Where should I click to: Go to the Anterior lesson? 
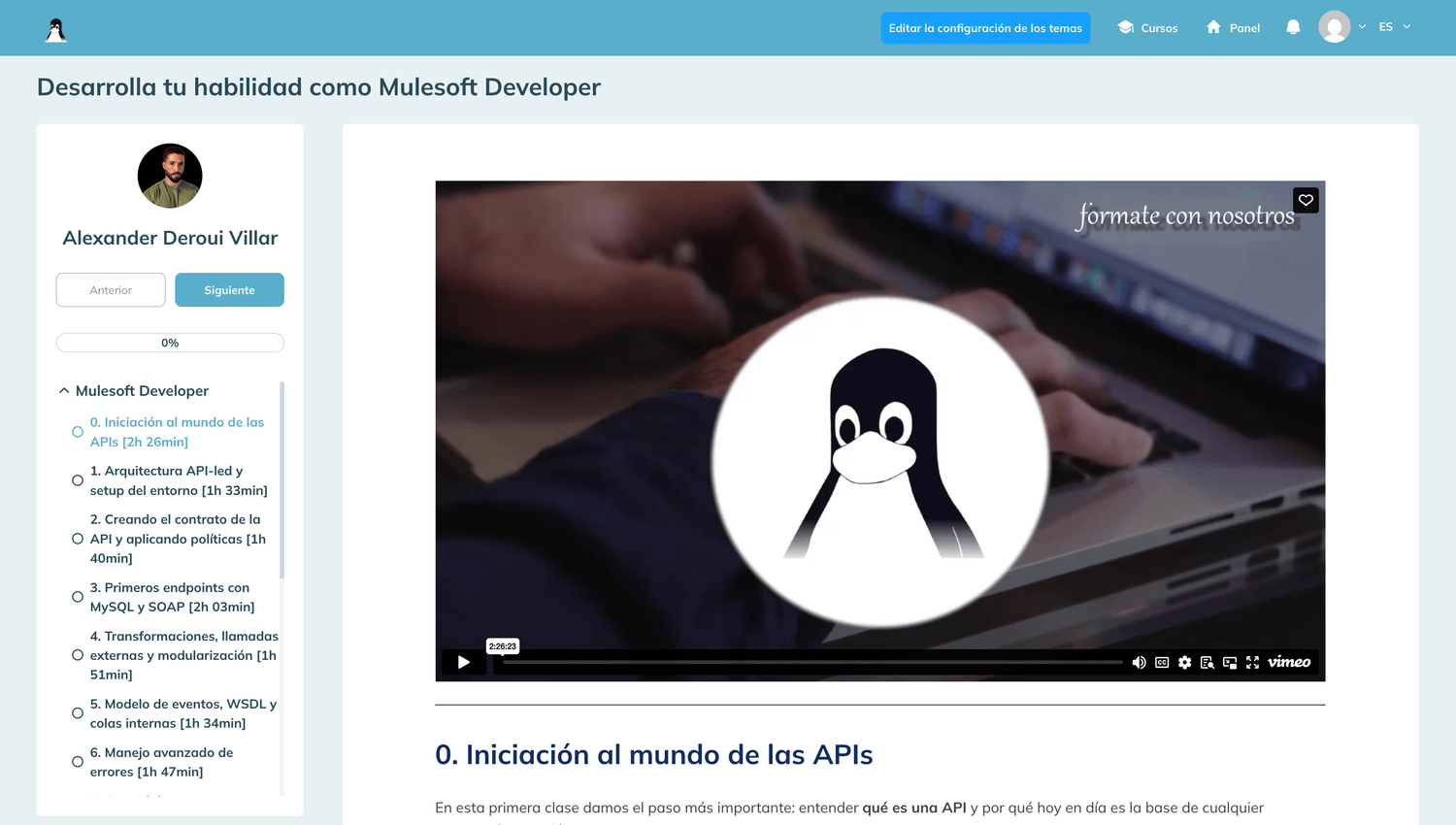111,290
